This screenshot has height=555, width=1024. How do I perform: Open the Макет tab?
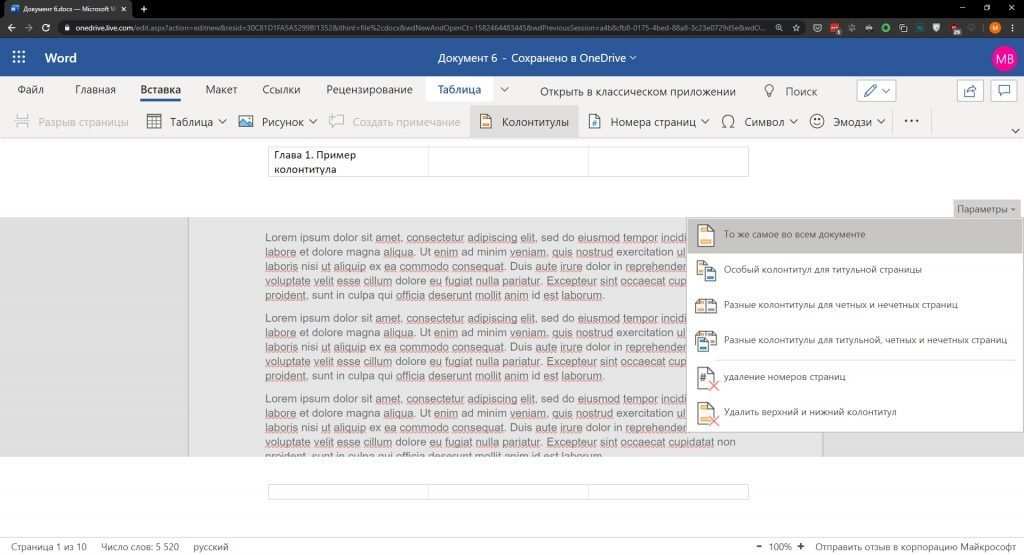pos(221,89)
